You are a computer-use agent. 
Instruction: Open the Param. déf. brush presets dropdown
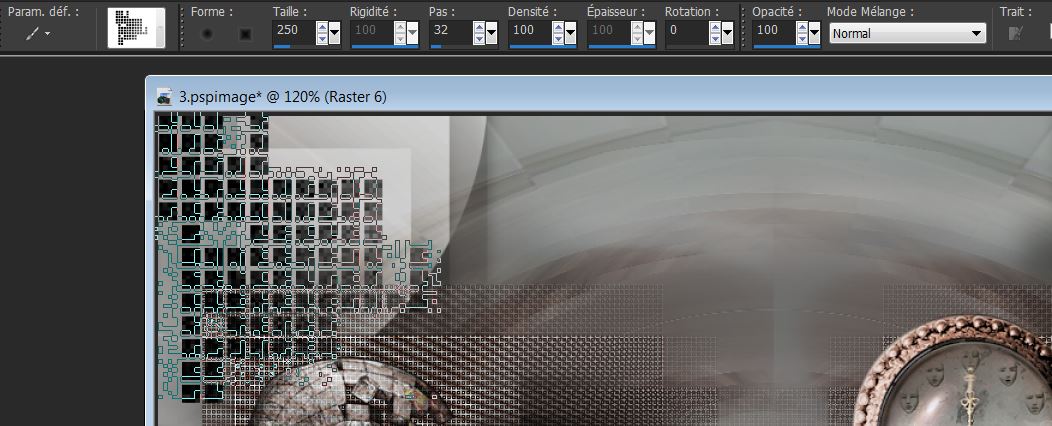pyautogui.click(x=38, y=33)
